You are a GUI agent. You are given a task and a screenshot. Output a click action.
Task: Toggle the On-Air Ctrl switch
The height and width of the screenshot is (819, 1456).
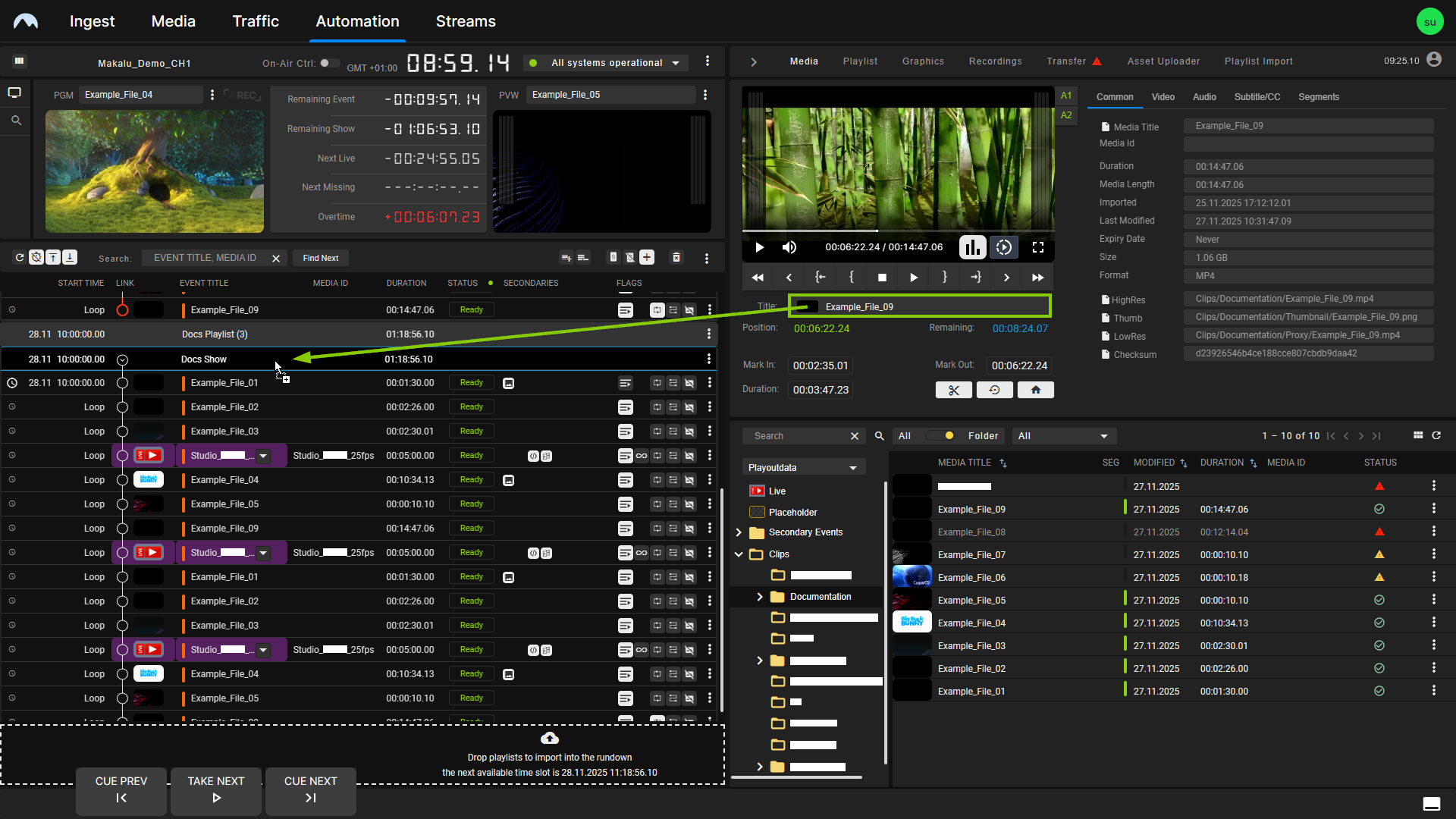(329, 64)
